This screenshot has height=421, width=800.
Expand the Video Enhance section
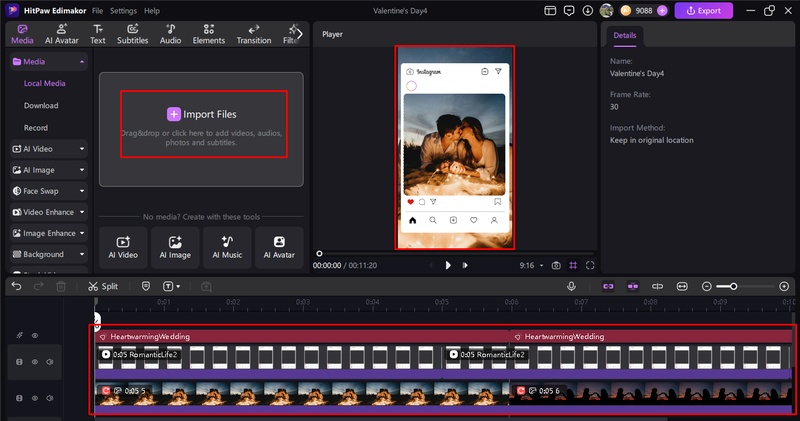[x=82, y=212]
